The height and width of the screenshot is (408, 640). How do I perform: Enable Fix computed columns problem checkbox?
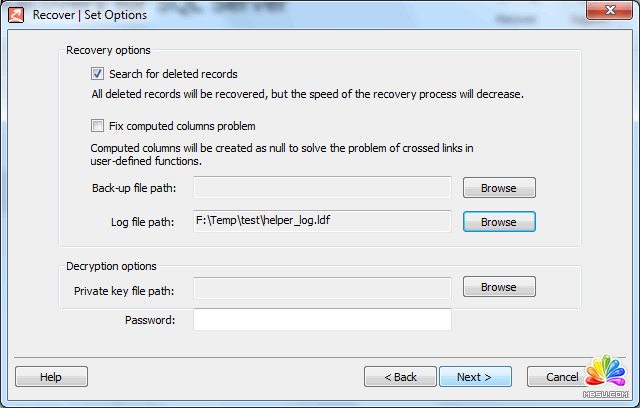tap(97, 126)
